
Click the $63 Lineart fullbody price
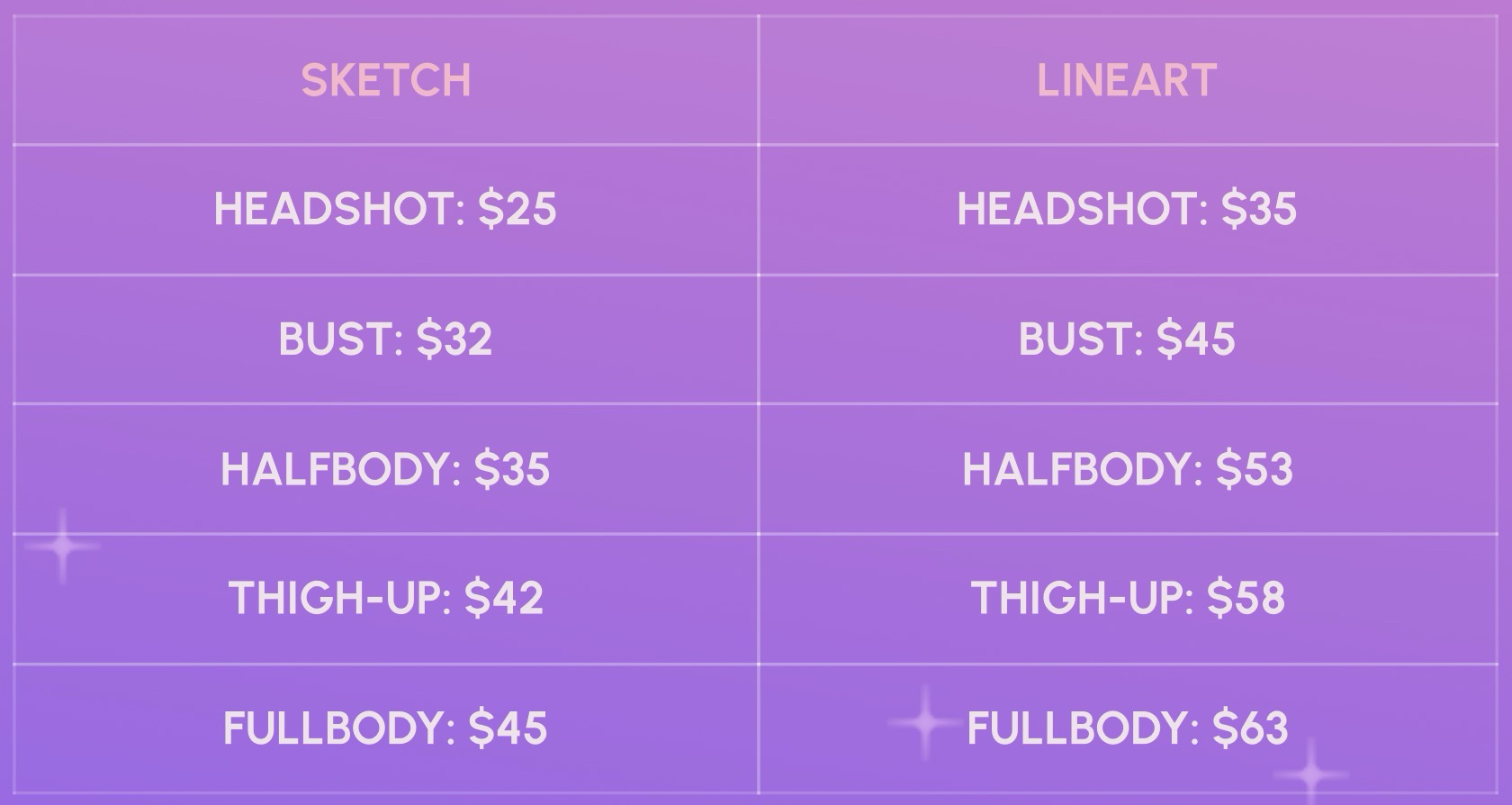(x=1251, y=728)
